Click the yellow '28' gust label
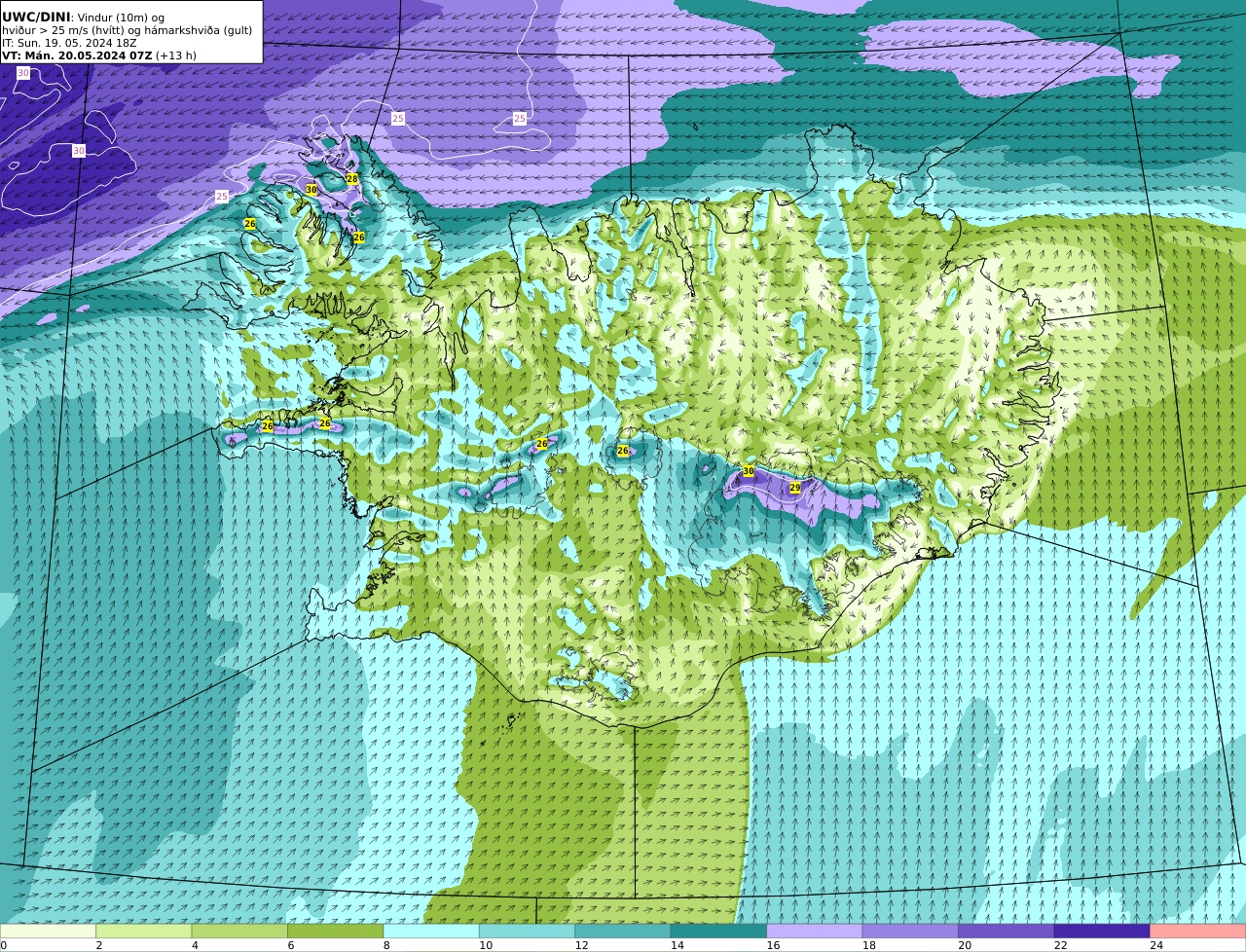This screenshot has width=1246, height=952. pos(352,179)
